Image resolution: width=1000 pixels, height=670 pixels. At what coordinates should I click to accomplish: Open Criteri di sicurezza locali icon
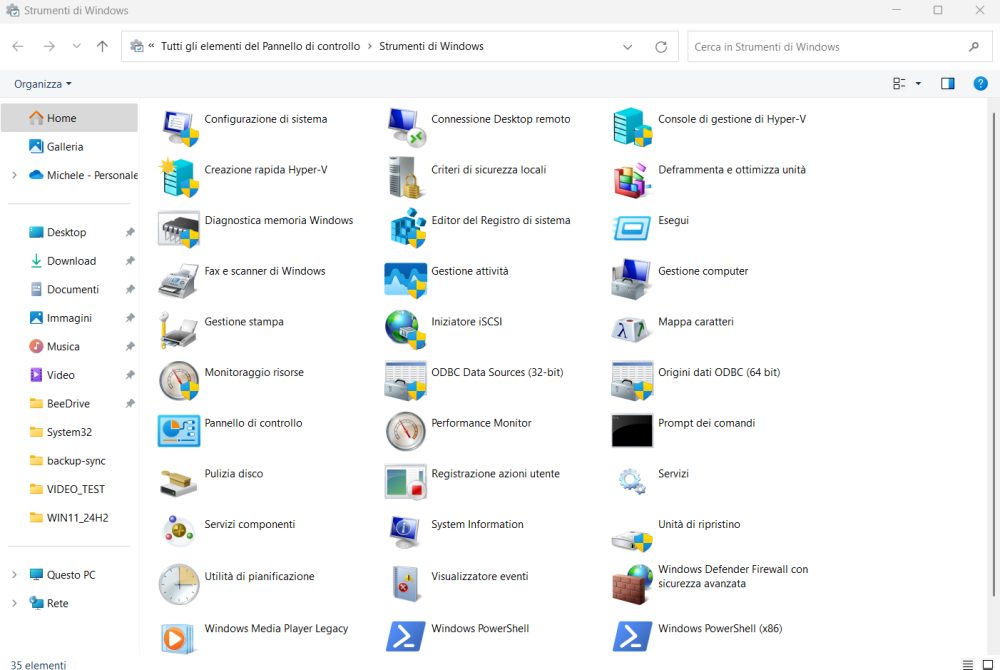tap(406, 178)
